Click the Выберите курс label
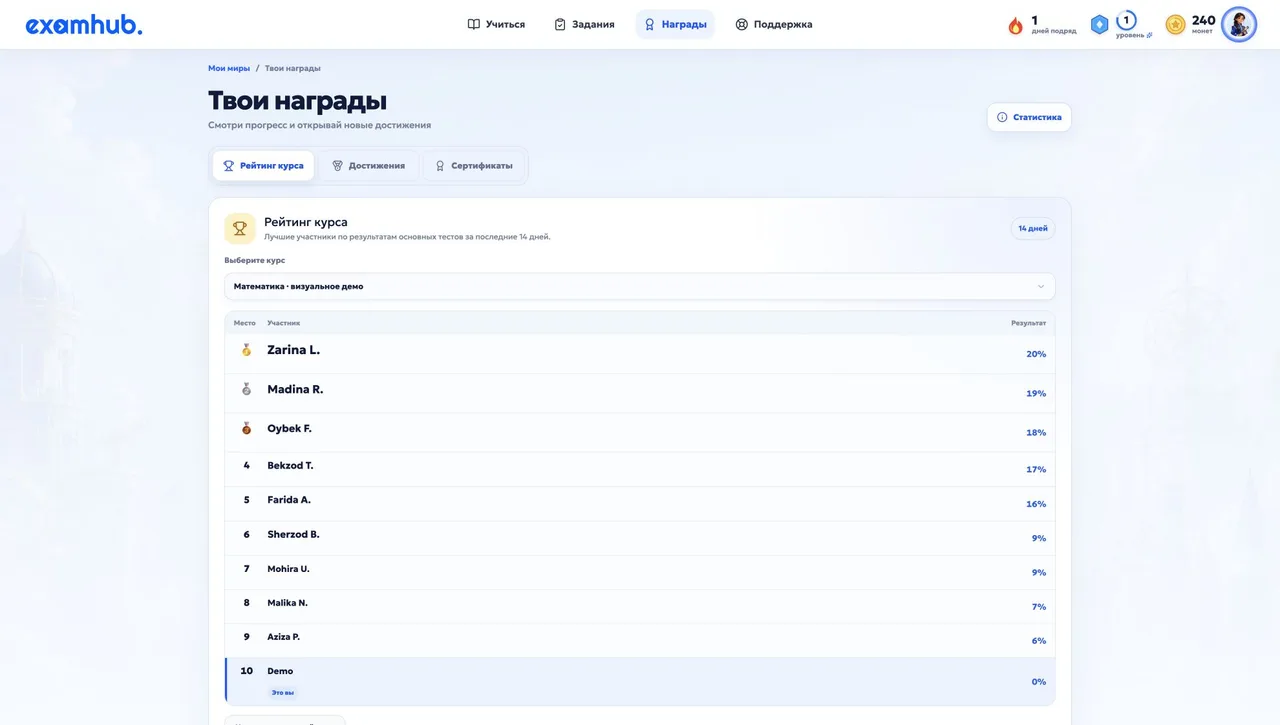Screen dimensions: 1280x725 [x=254, y=260]
